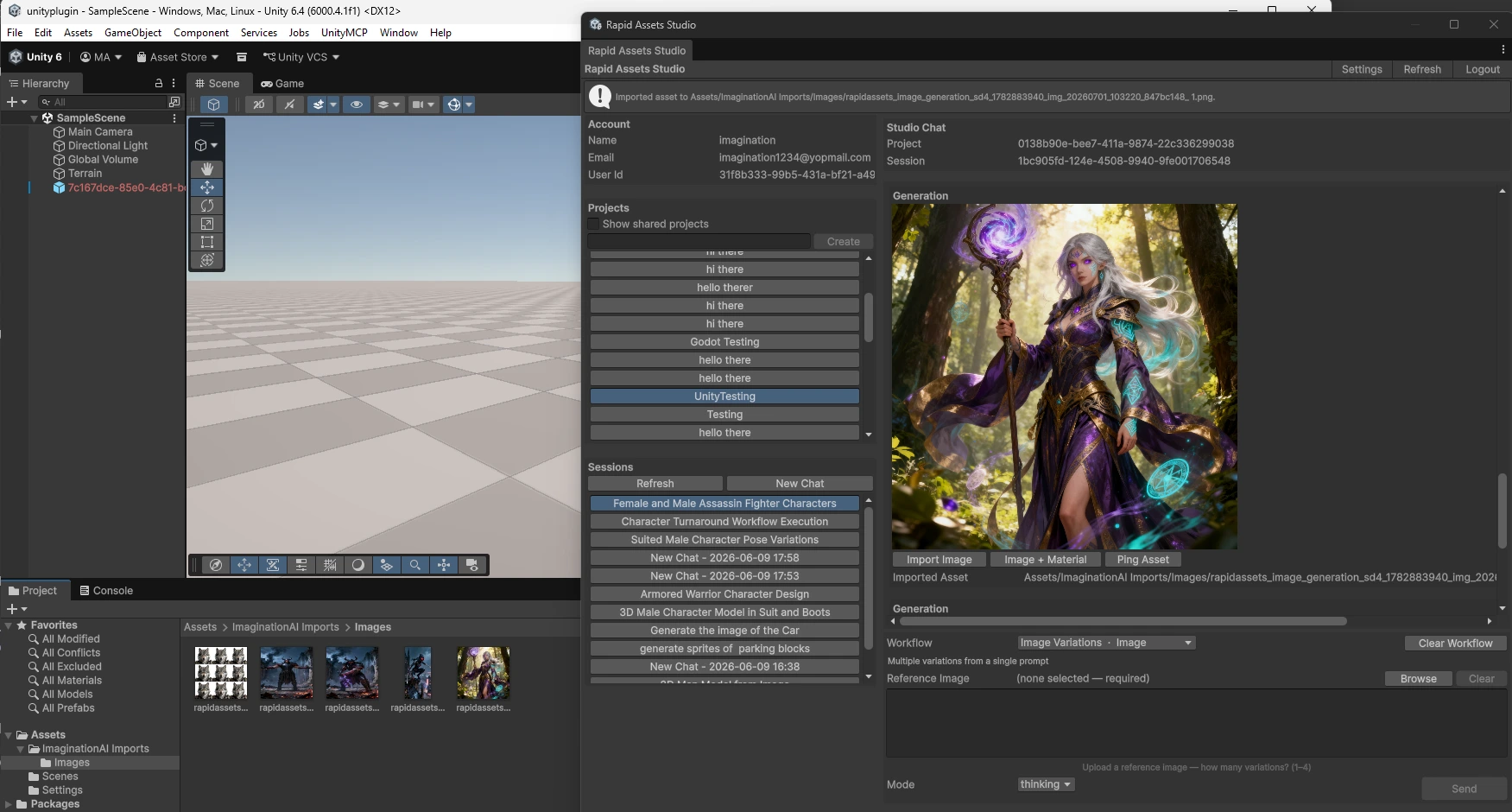Select the purple sorceress image thumbnail in Project
The image size is (1512, 812).
pyautogui.click(x=484, y=673)
